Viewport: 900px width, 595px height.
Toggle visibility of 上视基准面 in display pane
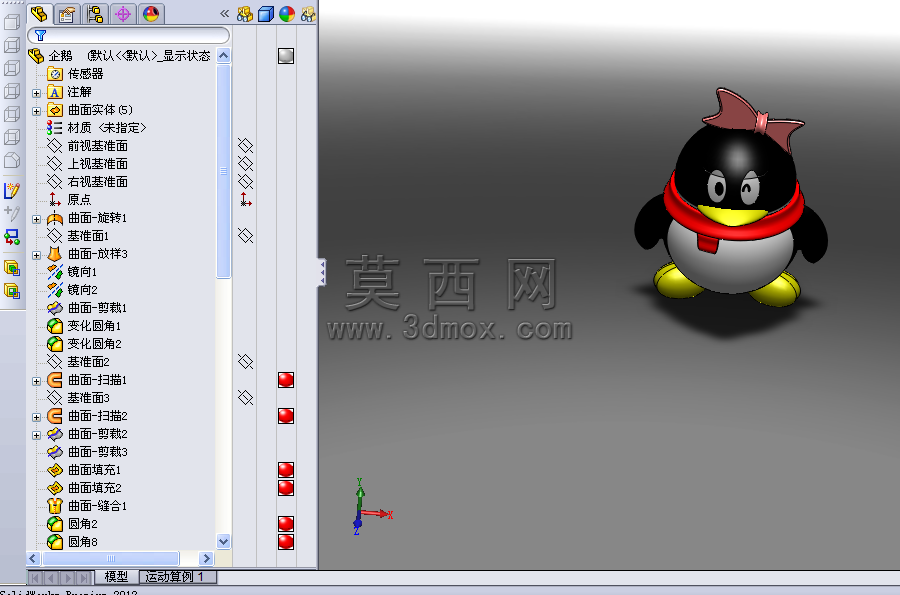click(x=246, y=164)
